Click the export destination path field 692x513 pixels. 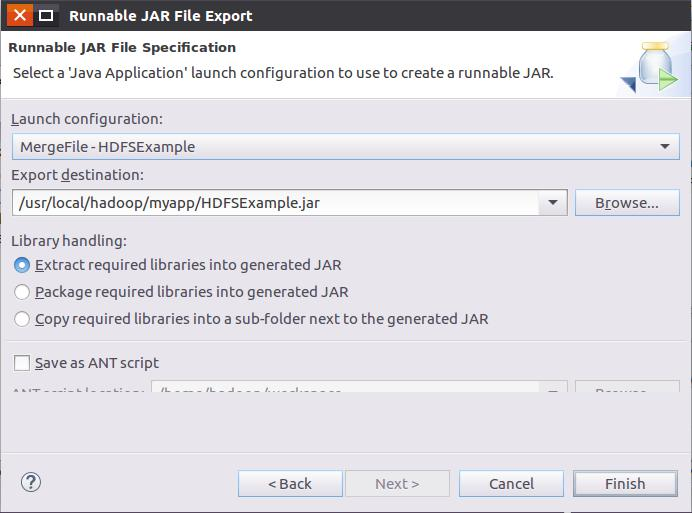pos(275,203)
